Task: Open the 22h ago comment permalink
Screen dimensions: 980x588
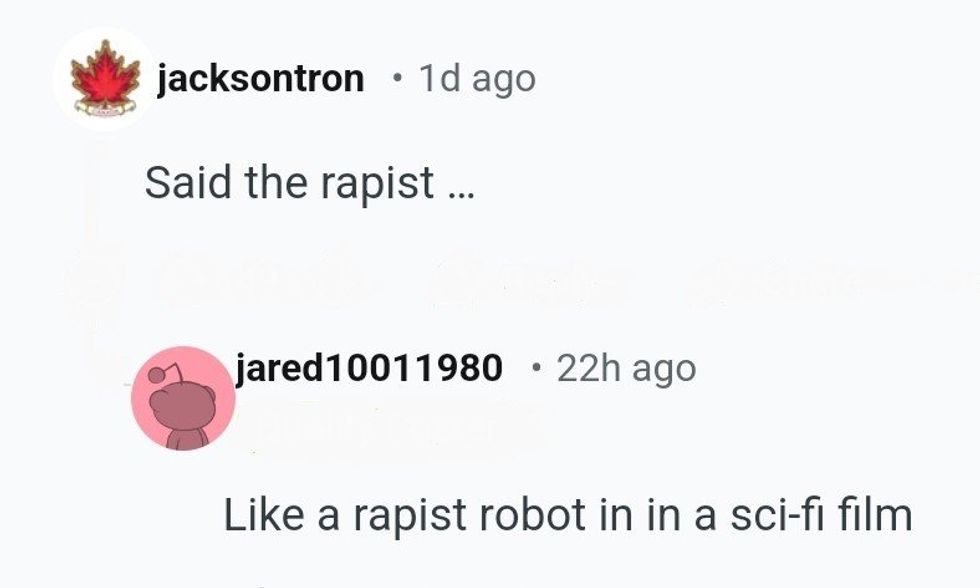Action: [x=626, y=368]
